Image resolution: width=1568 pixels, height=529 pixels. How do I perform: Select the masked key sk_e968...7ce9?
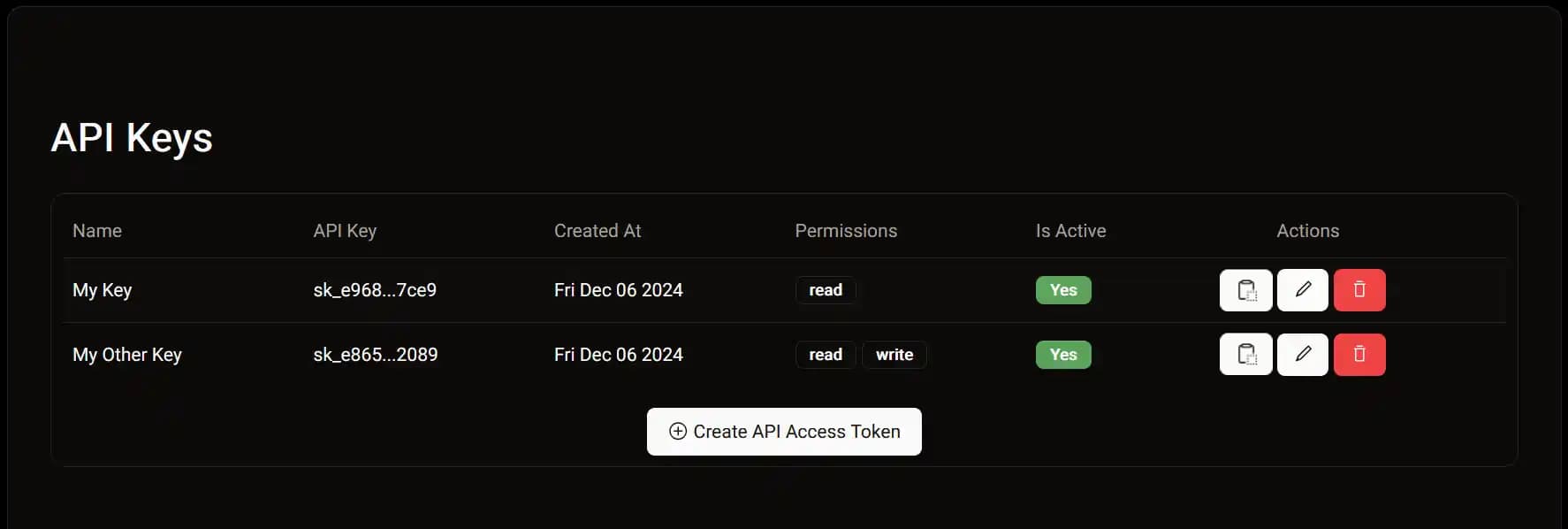pyautogui.click(x=375, y=289)
